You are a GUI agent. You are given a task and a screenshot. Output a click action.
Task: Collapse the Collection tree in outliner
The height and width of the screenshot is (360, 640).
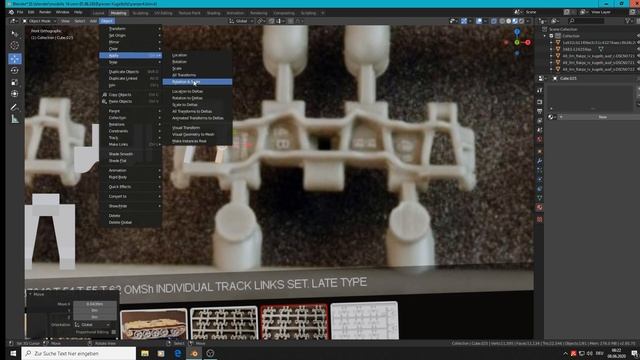545,36
